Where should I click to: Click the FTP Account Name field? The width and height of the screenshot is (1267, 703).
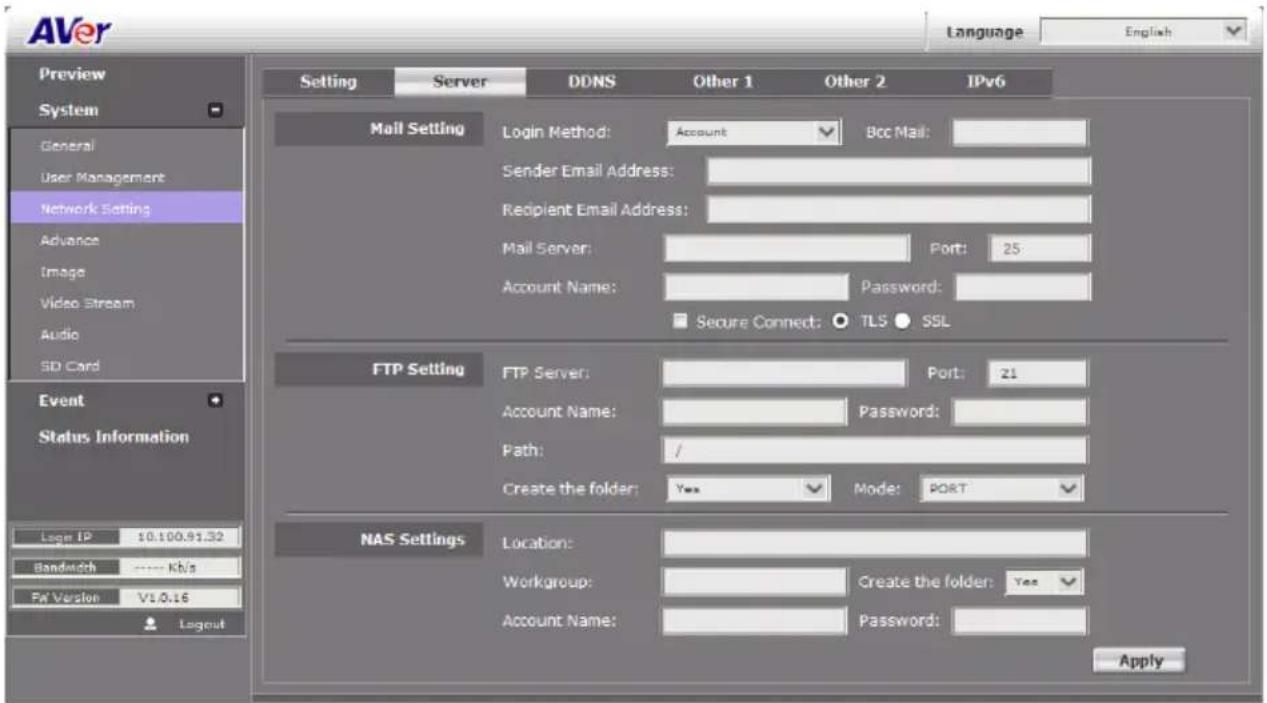(x=754, y=412)
